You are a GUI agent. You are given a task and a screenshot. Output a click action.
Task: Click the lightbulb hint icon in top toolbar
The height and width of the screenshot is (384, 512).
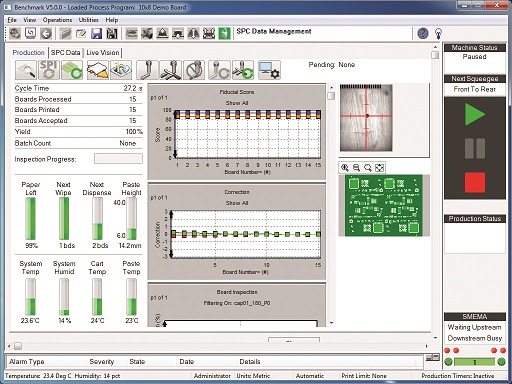tap(438, 33)
